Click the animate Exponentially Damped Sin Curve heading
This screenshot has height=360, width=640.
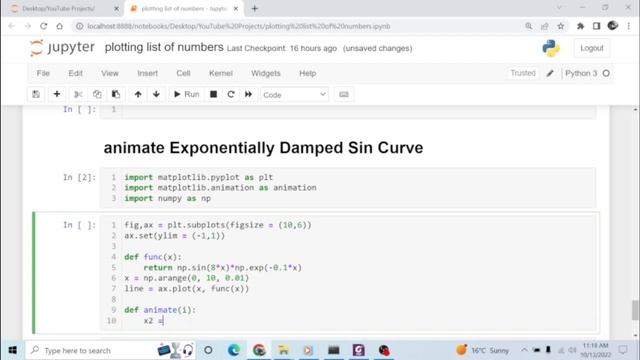[x=263, y=148]
